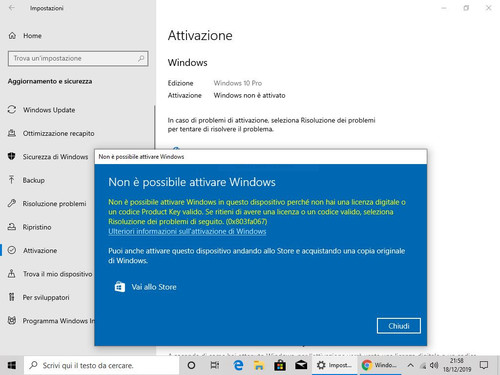The width and height of the screenshot is (500, 375).
Task: Open Risoluzione problemi section
Action: click(54, 204)
